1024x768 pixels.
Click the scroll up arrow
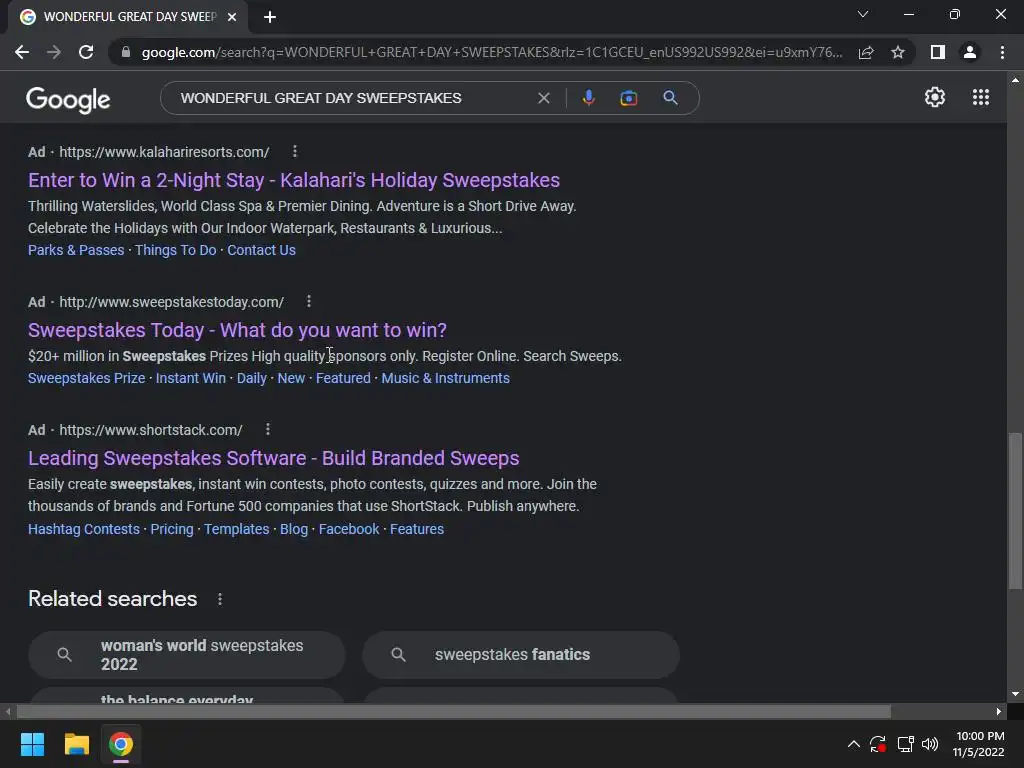pyautogui.click(x=1015, y=80)
